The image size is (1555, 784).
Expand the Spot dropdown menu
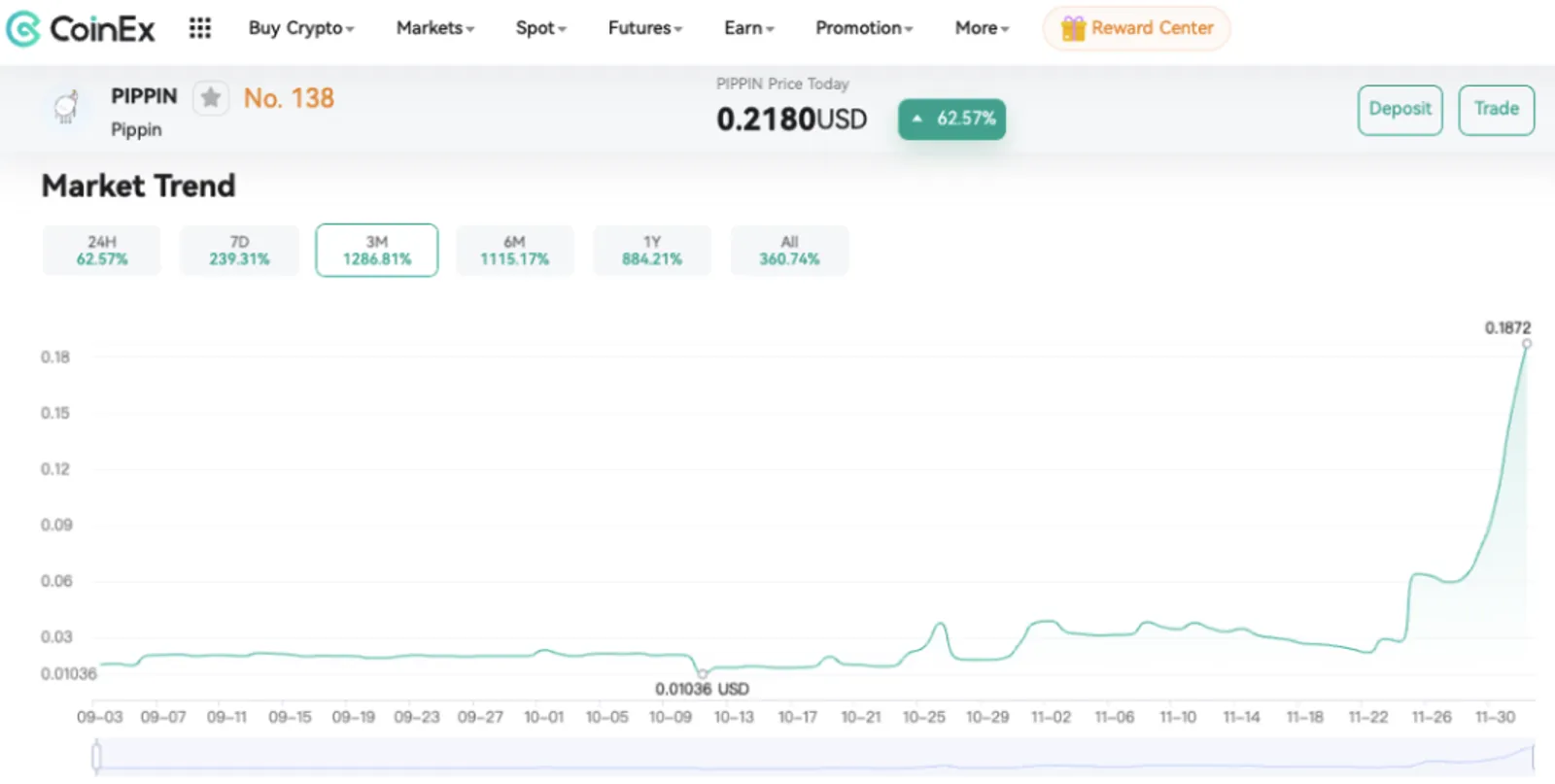pos(541,28)
